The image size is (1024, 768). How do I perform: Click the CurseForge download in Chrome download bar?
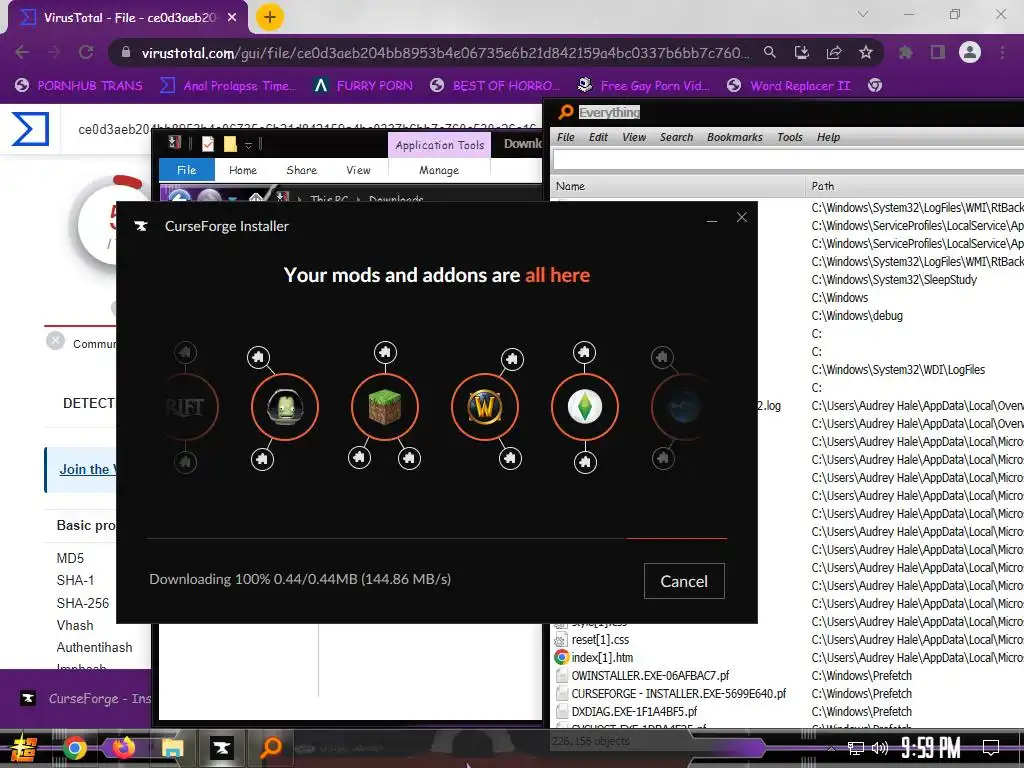pyautogui.click(x=85, y=699)
